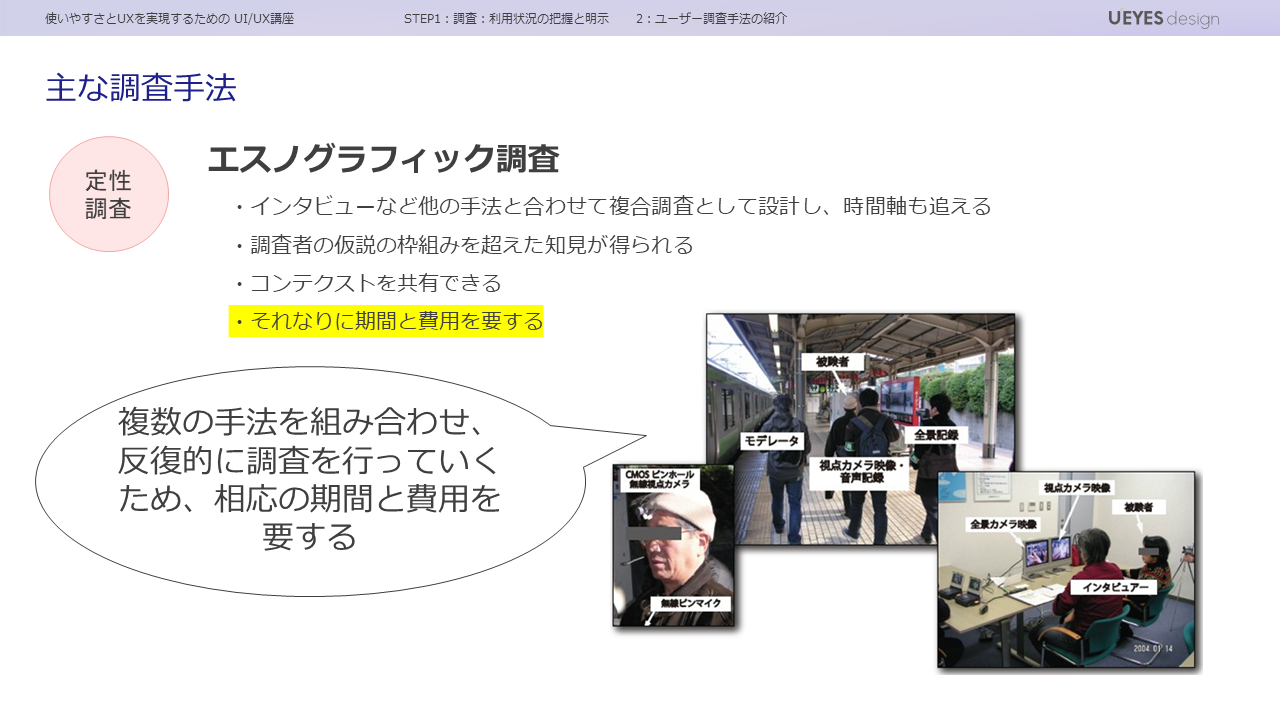
Task: Click the speech bubble callout text
Action: [x=309, y=479]
